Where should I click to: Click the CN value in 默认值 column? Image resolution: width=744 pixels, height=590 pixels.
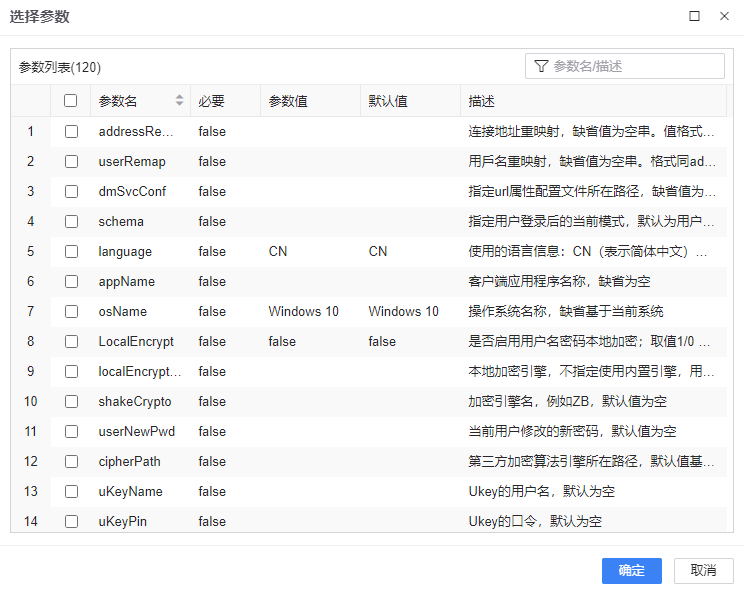click(378, 251)
